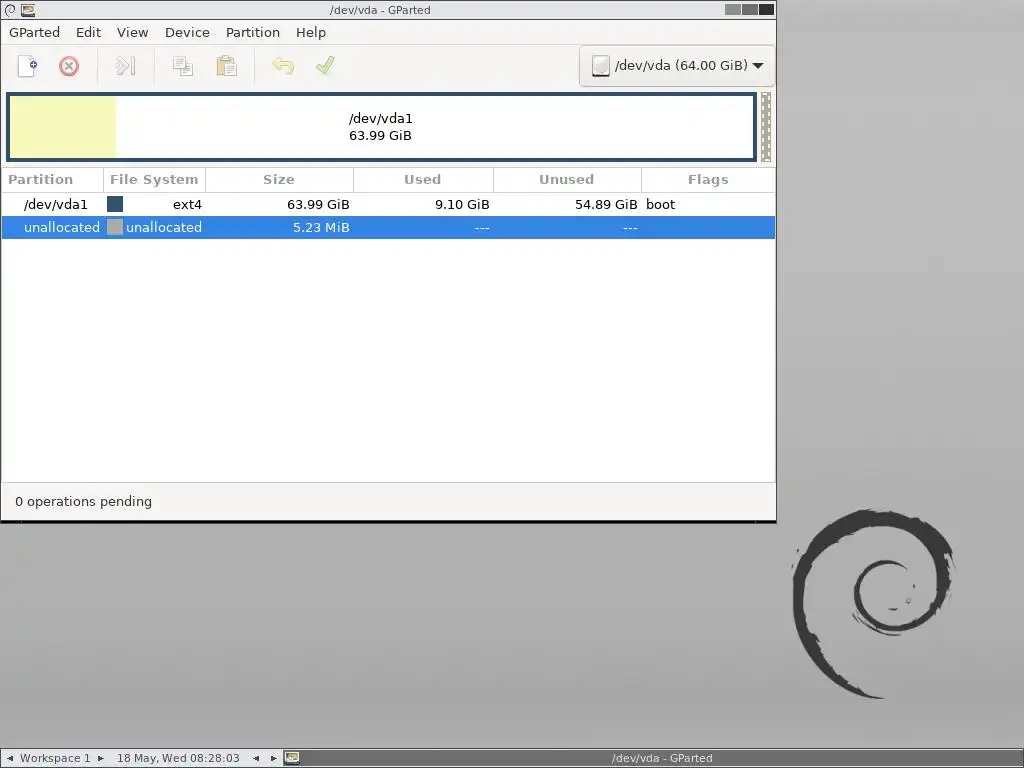Click the Paste partition clipboard icon
The image size is (1024, 768).
226,66
